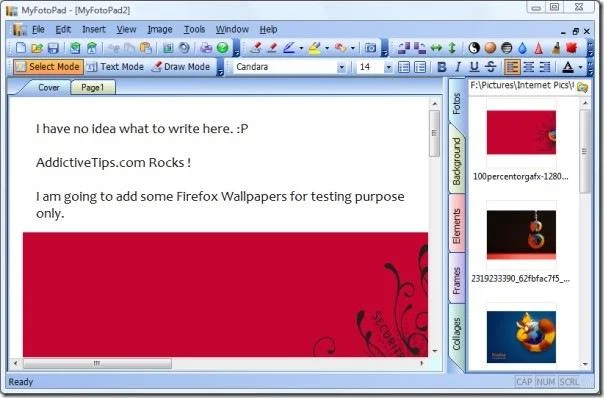
Task: Toggle underline formatting
Action: [474, 67]
